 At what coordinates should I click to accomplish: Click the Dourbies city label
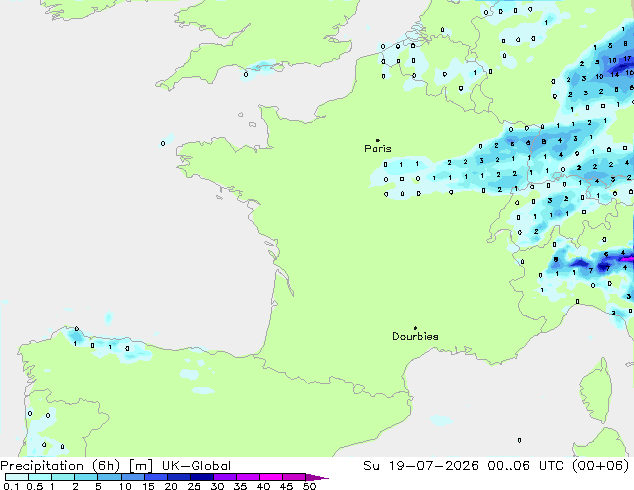[415, 336]
